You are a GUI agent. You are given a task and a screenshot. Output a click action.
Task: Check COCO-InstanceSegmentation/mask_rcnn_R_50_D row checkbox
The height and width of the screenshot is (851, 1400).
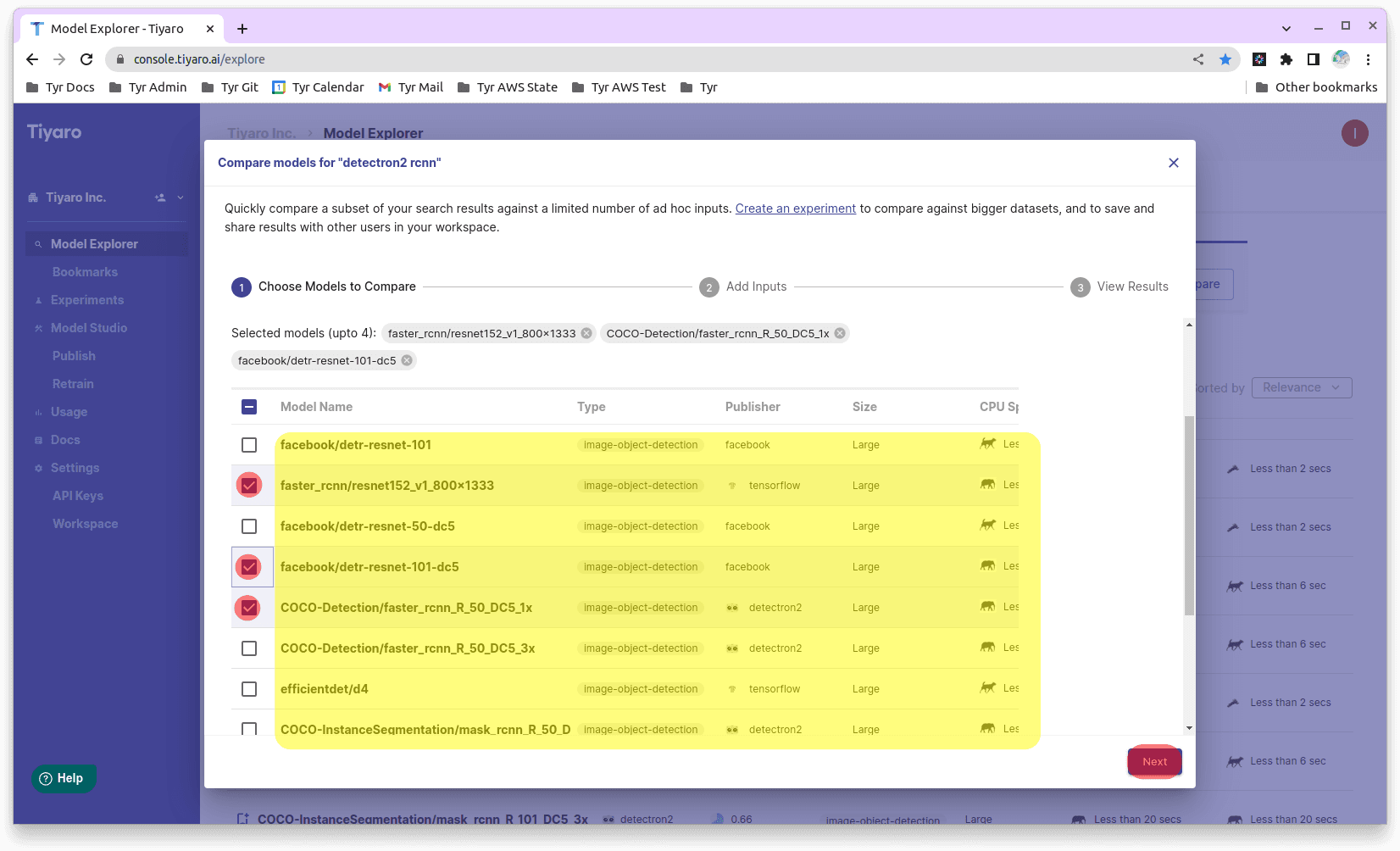click(x=249, y=728)
